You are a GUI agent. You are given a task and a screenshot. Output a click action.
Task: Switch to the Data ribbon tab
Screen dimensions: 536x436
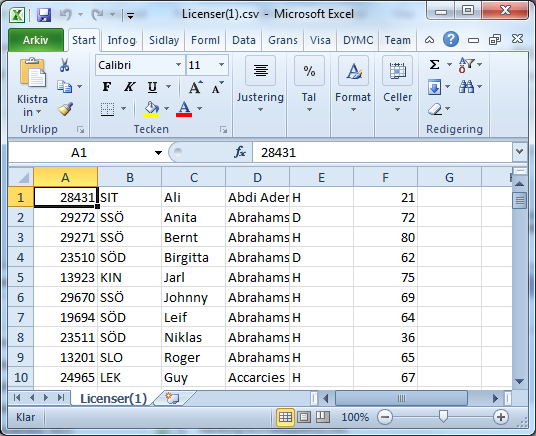(244, 40)
